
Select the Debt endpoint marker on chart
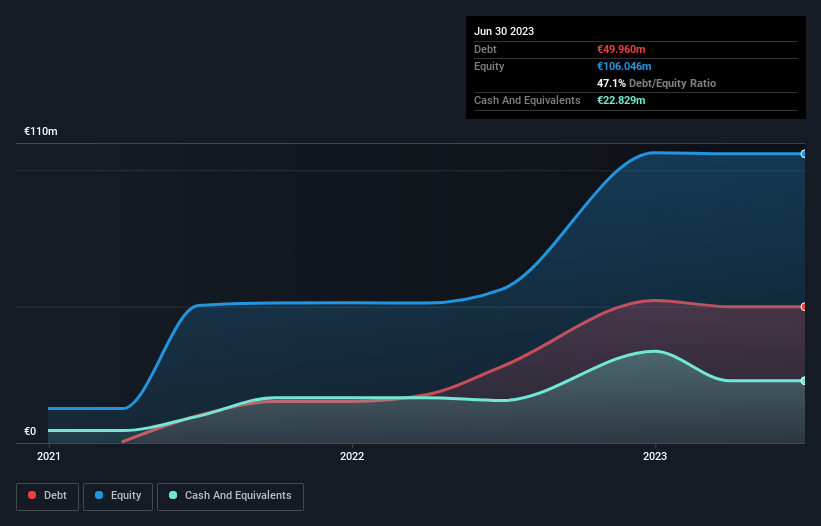pos(804,307)
